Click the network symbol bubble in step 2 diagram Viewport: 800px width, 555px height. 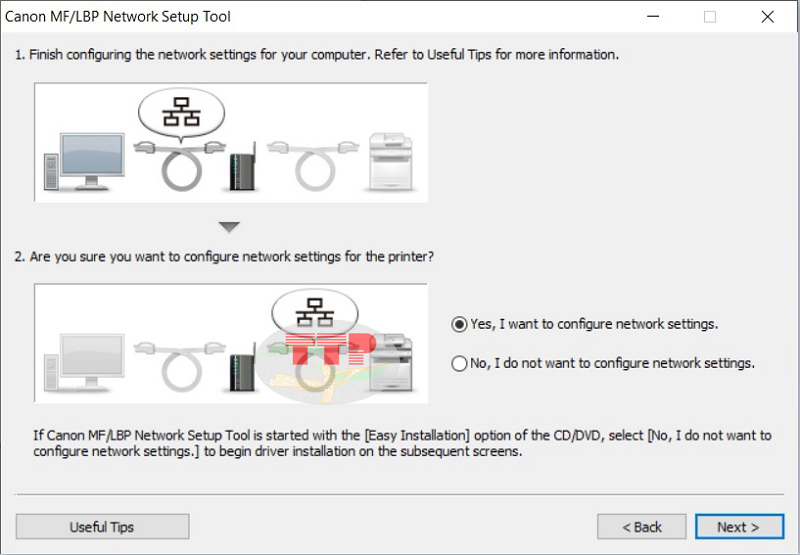coord(313,312)
